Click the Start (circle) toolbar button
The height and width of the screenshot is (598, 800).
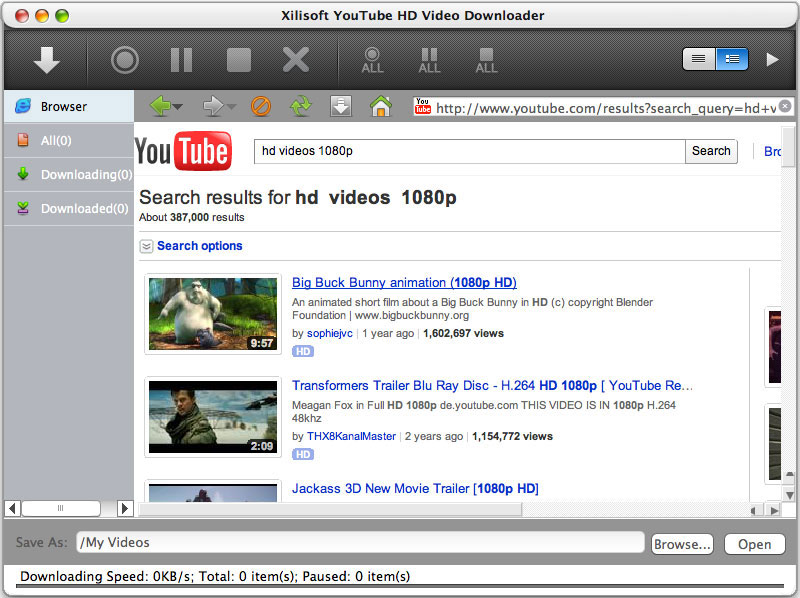click(x=124, y=60)
